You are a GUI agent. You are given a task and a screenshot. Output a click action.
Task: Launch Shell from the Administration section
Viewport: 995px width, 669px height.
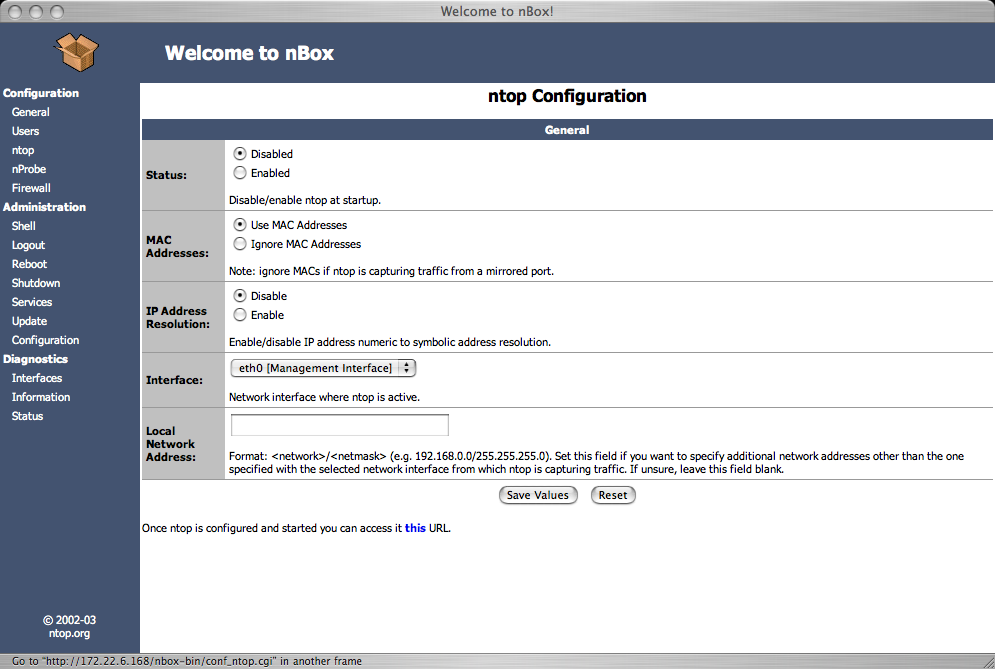[x=23, y=226]
